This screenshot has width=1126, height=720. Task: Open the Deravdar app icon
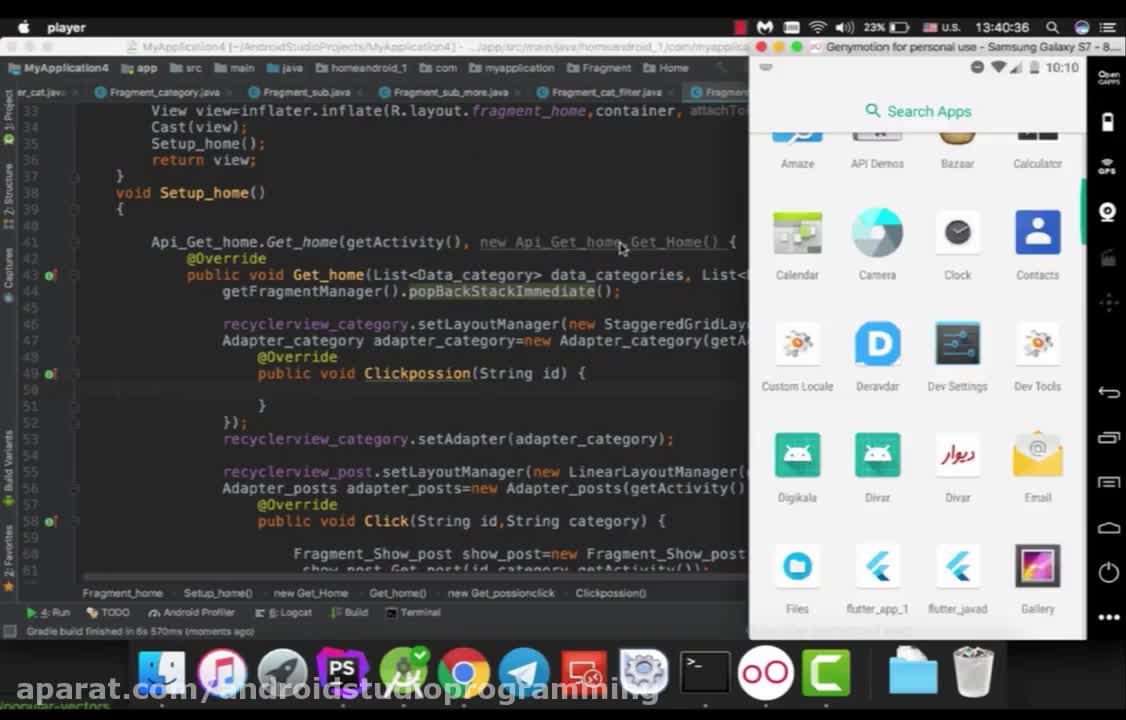[x=877, y=345]
